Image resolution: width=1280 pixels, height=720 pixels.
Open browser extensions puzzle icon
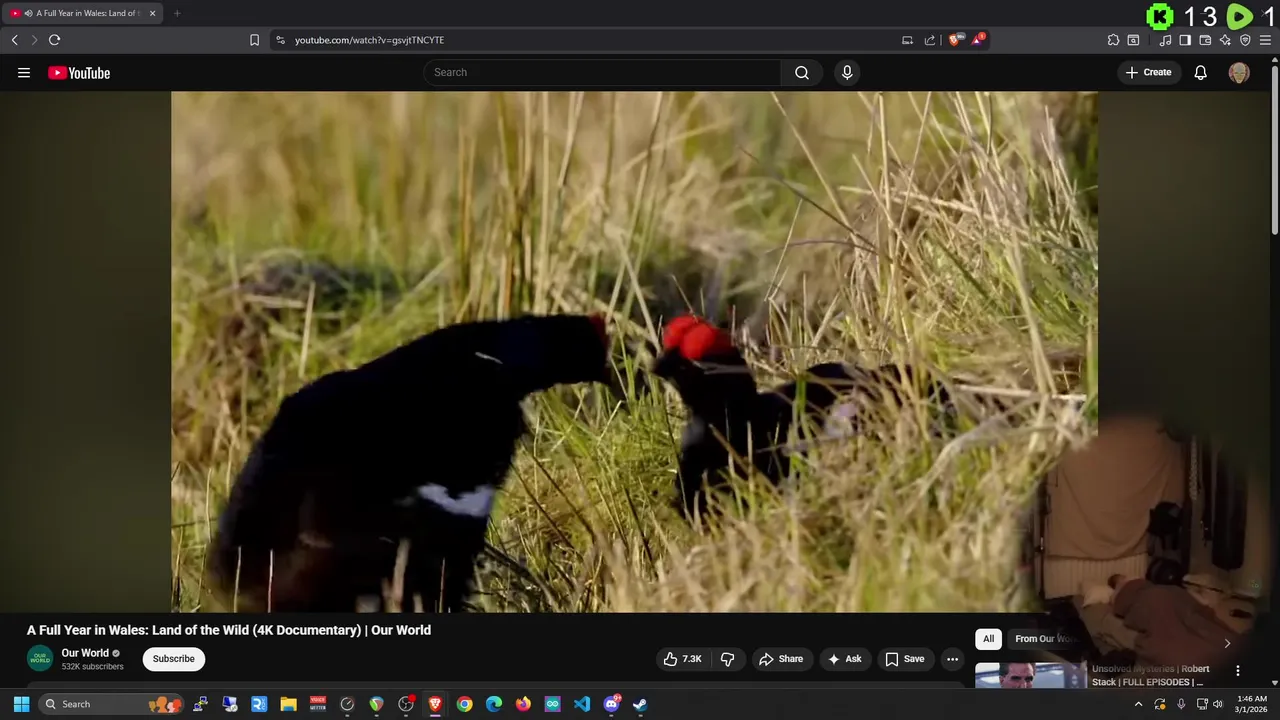(x=1113, y=40)
